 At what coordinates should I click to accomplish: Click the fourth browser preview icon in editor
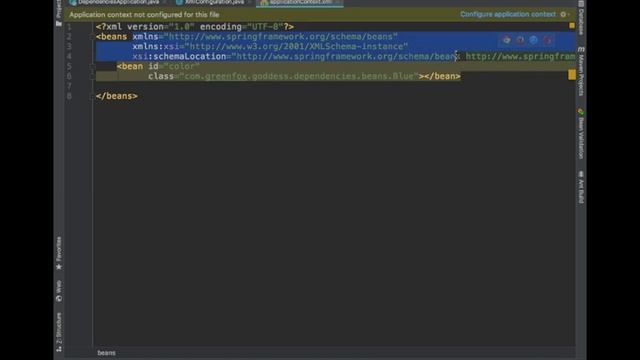tap(547, 40)
